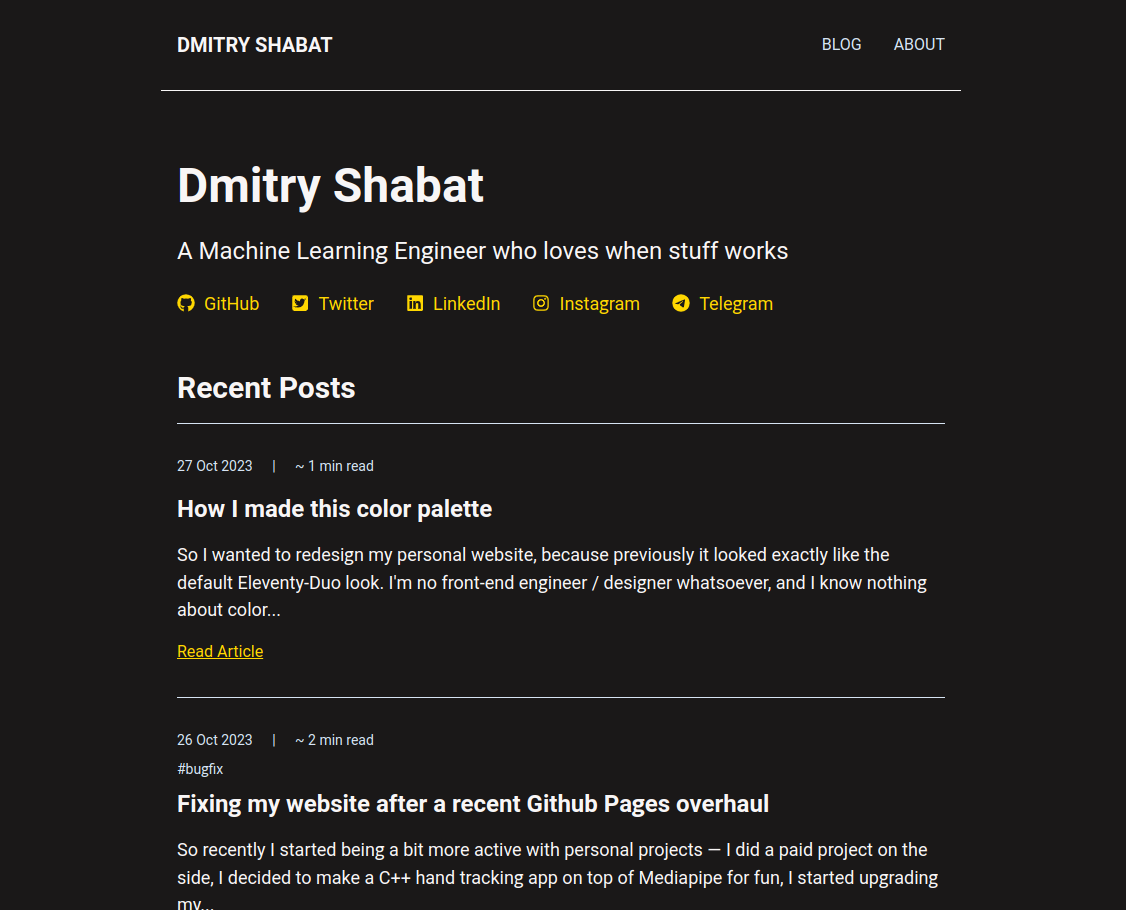Viewport: 1126px width, 910px height.
Task: Click the LinkedIn logo icon
Action: click(x=415, y=303)
